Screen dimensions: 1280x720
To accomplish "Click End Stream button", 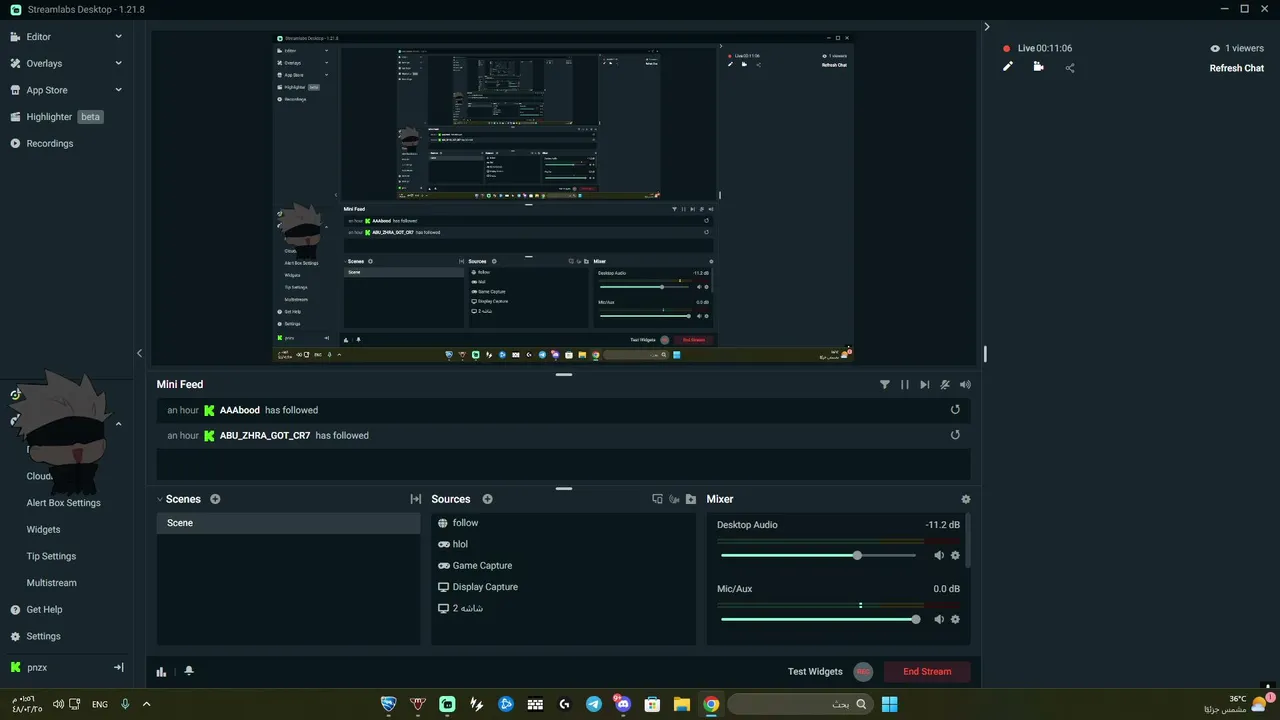I will point(927,672).
